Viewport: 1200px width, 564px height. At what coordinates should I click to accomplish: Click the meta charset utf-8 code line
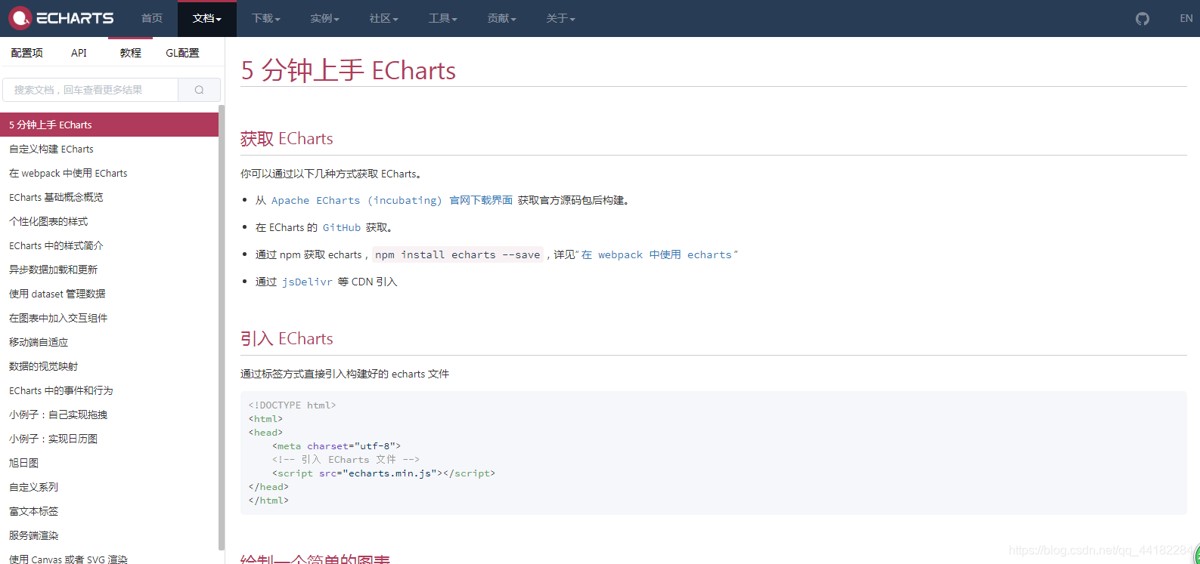pyautogui.click(x=336, y=446)
